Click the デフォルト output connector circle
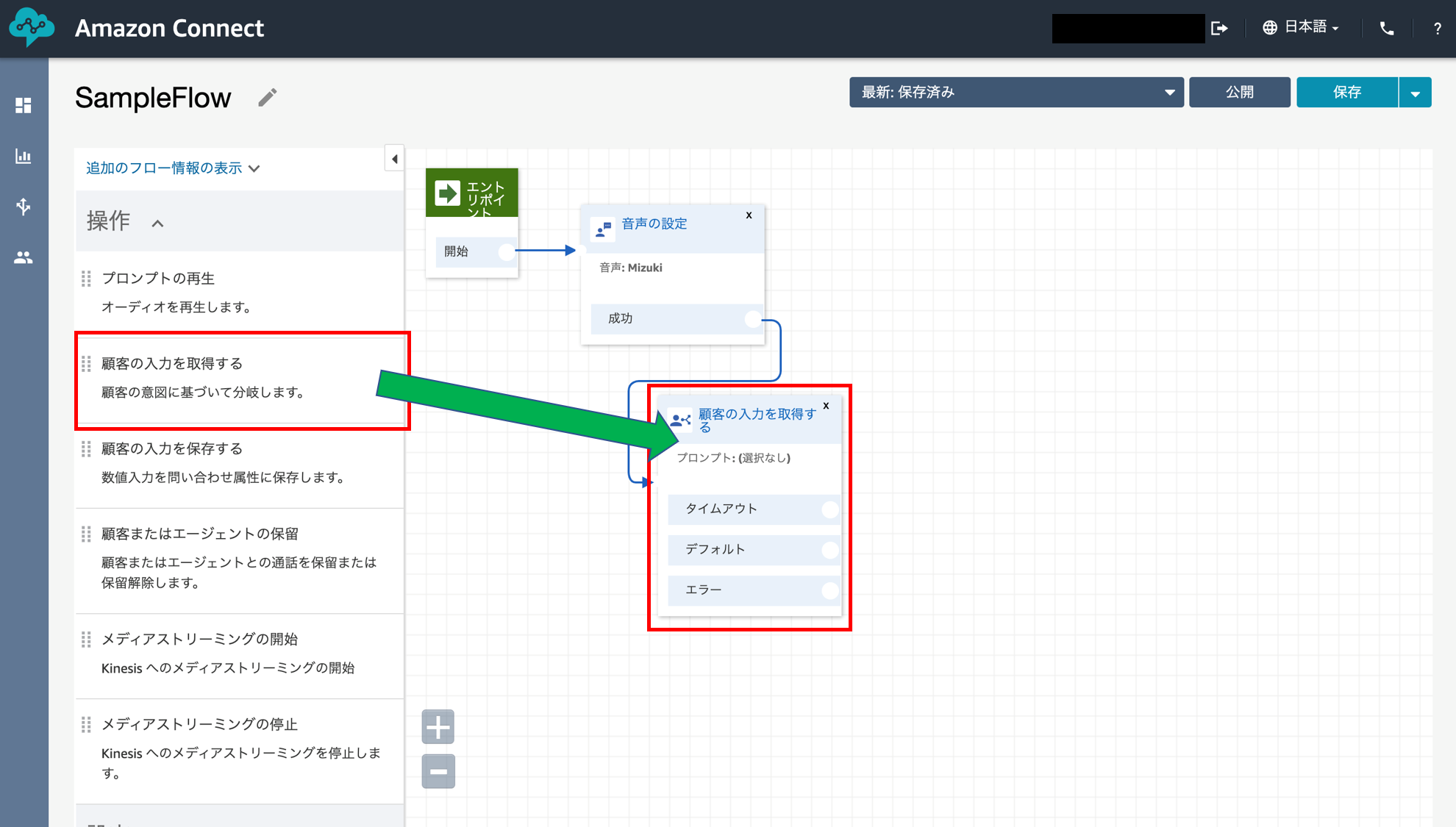The width and height of the screenshot is (1456, 827). 830,550
